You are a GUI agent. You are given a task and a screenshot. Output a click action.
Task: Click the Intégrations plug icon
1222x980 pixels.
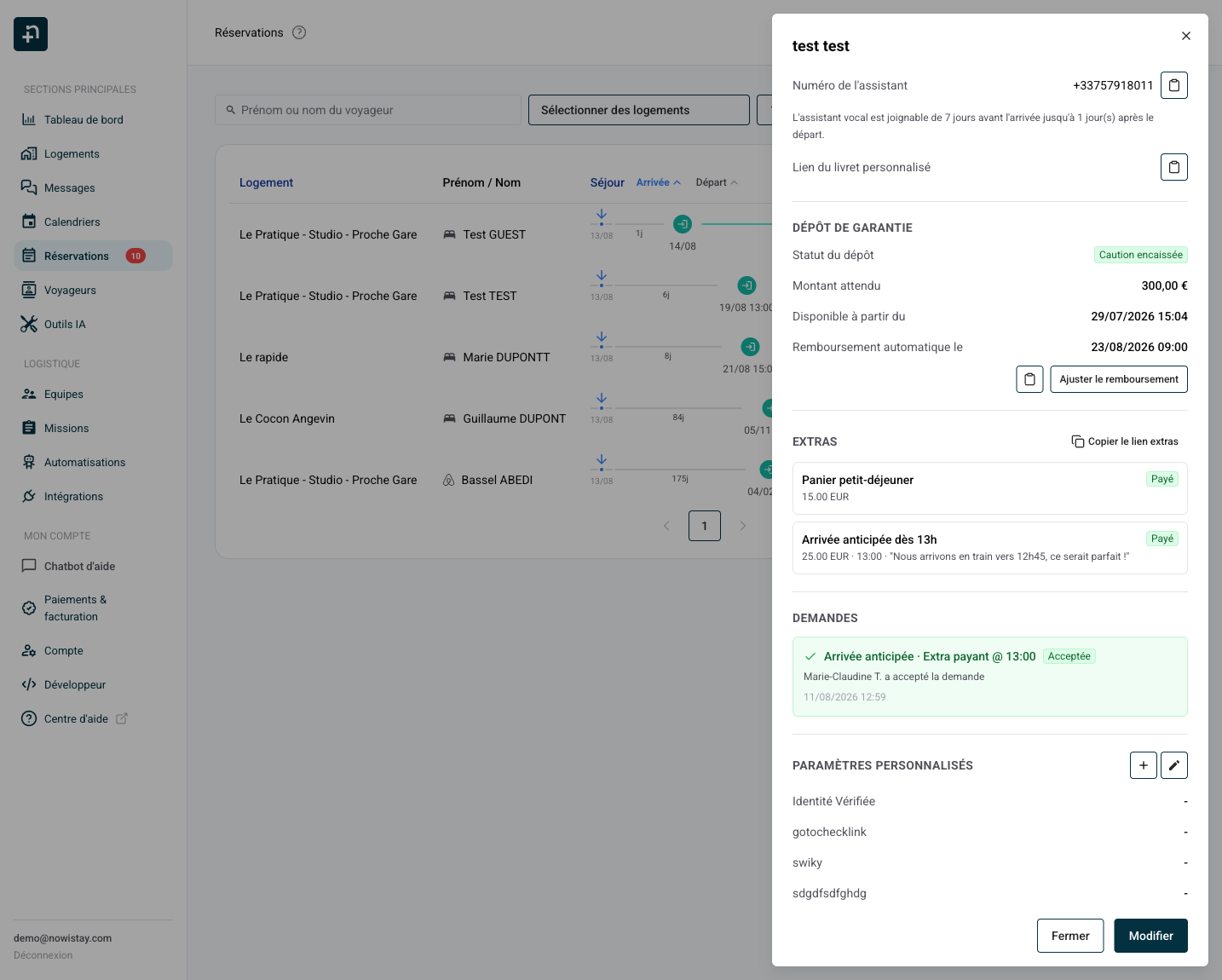[x=29, y=496]
